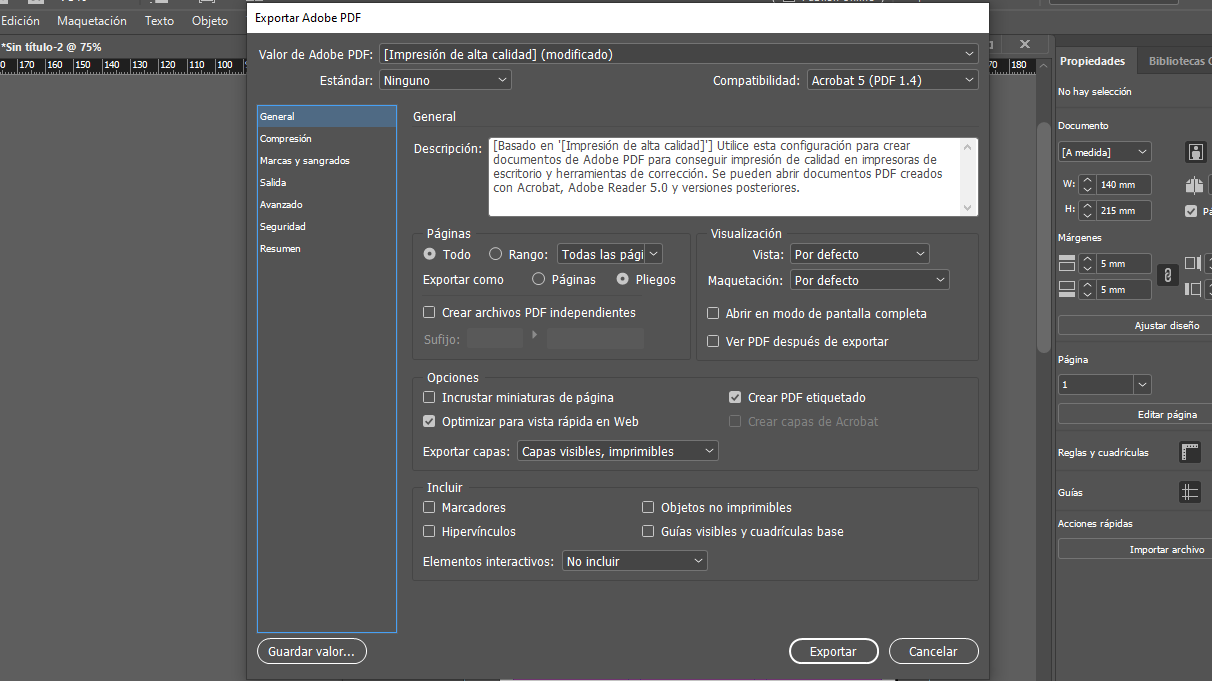The width and height of the screenshot is (1212, 681).
Task: Select Marcas y sangrados category
Action: 327,161
